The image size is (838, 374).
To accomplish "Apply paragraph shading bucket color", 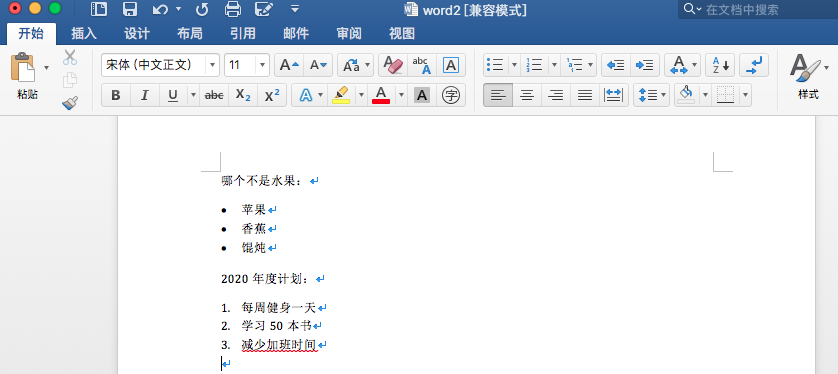I will point(686,95).
